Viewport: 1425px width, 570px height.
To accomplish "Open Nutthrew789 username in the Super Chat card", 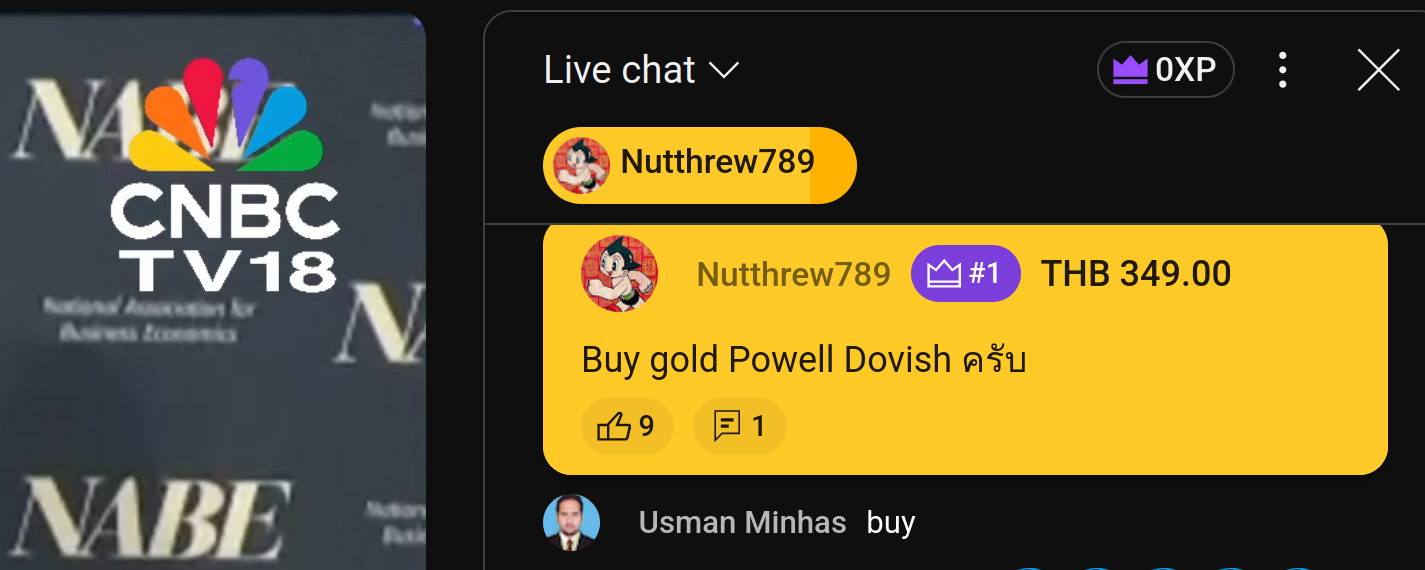I will coord(793,274).
